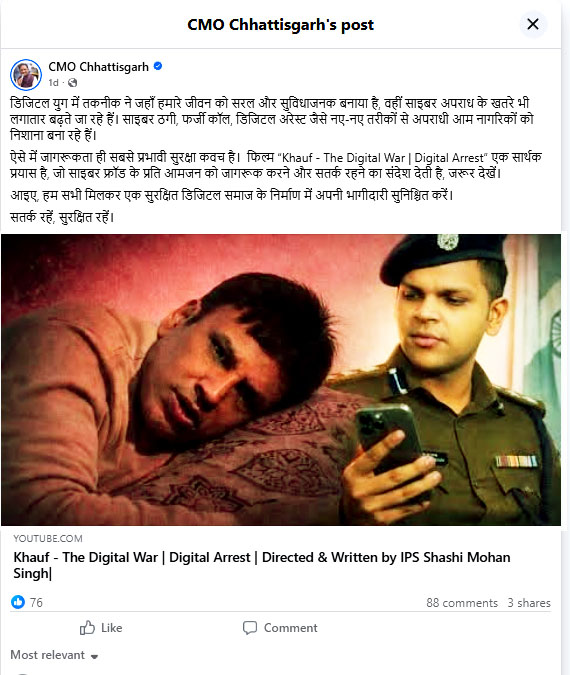Click the Most relevant dropdown arrow
The width and height of the screenshot is (570, 675).
pyautogui.click(x=94, y=656)
